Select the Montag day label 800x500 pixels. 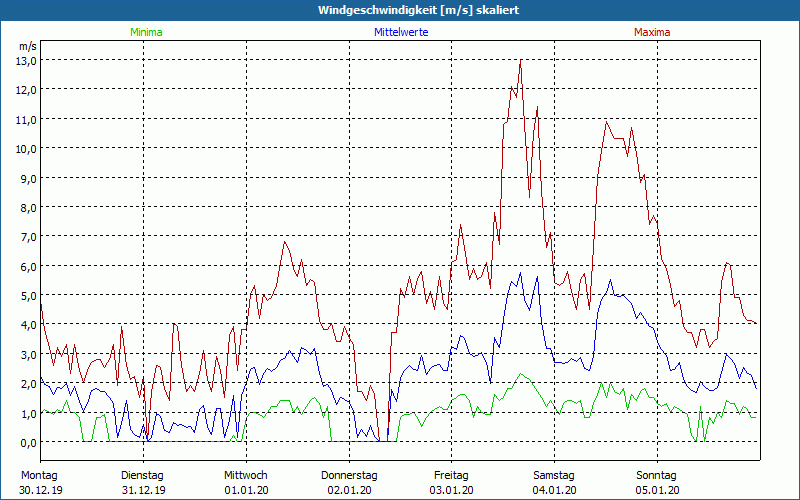tap(39, 475)
